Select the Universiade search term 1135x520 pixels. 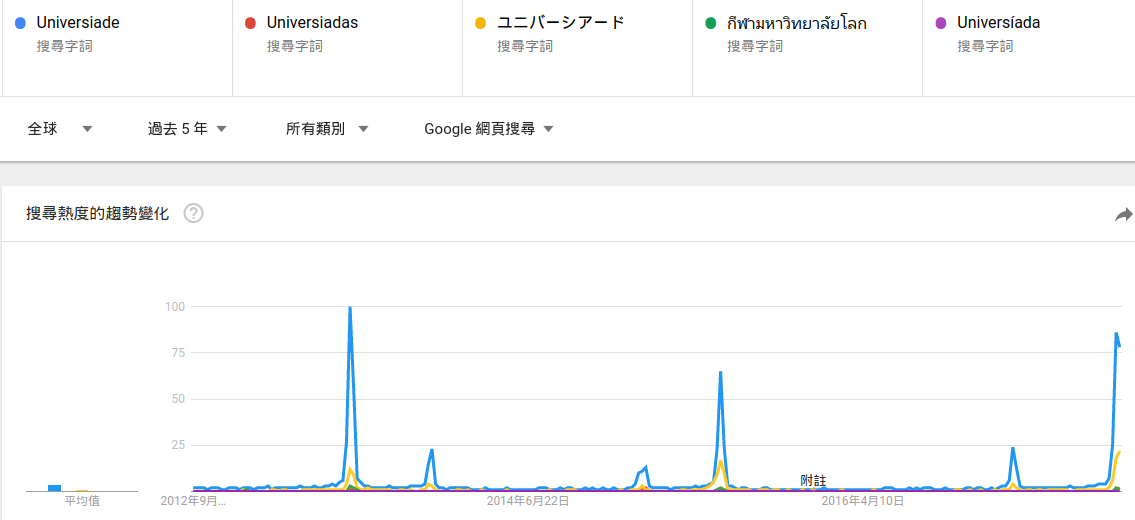(78, 23)
